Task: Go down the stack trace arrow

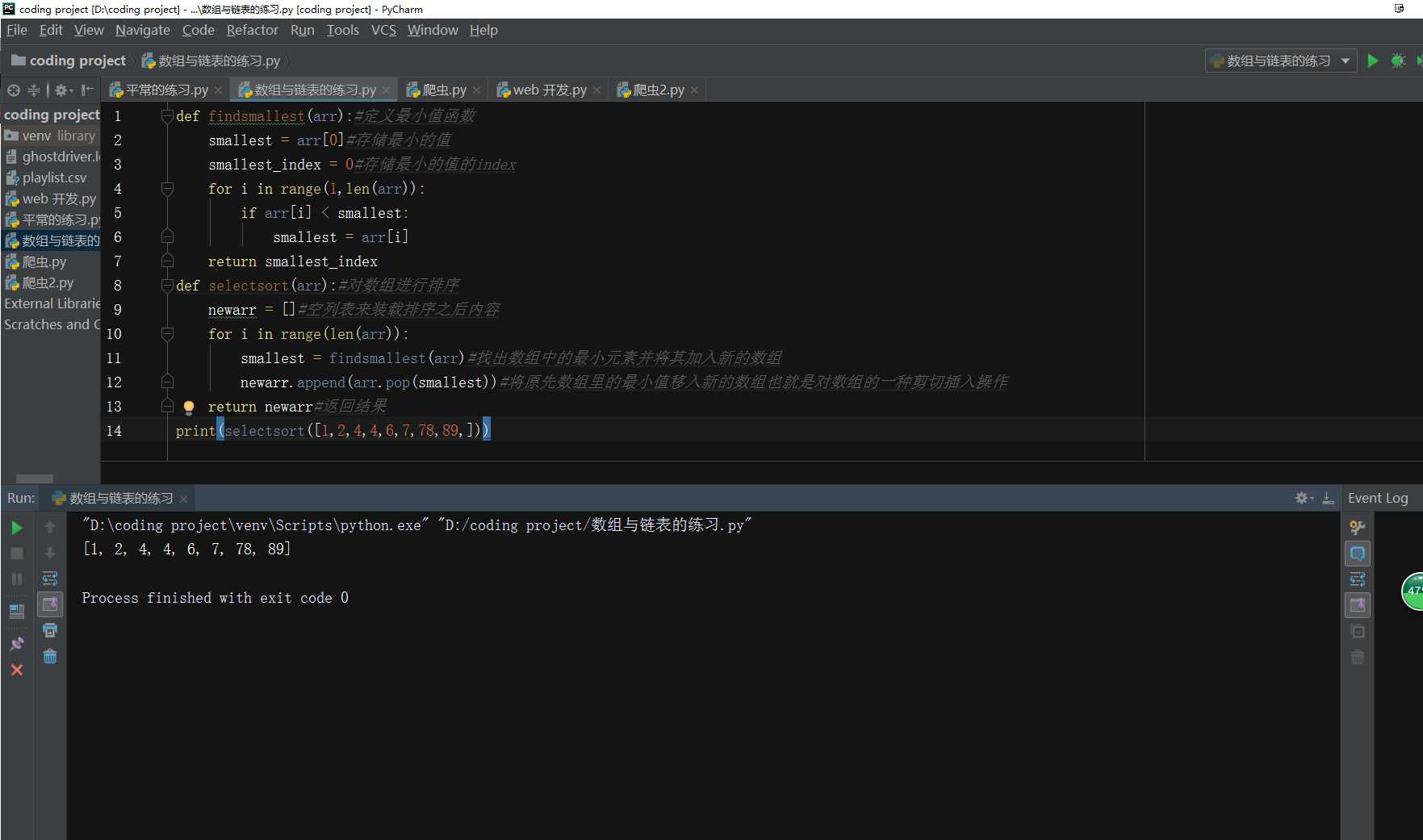Action: pos(50,553)
